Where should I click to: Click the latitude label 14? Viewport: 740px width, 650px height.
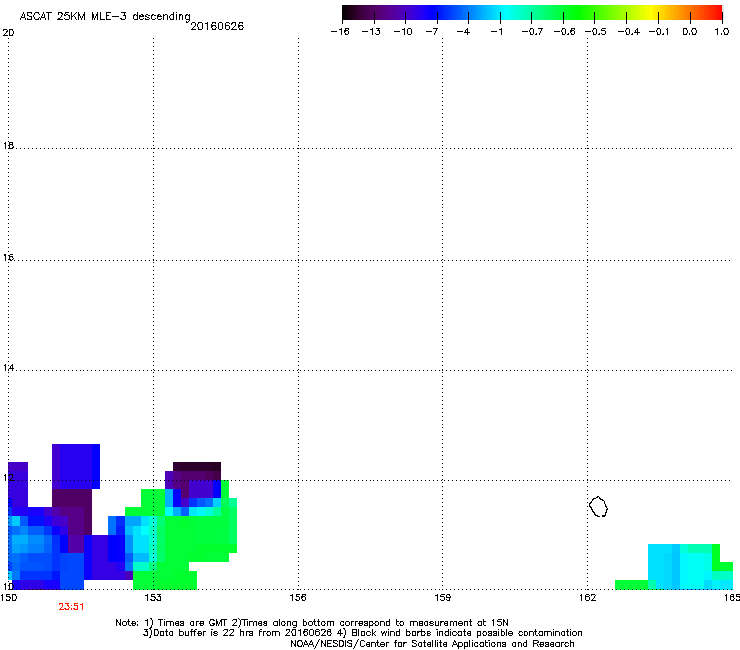point(8,367)
